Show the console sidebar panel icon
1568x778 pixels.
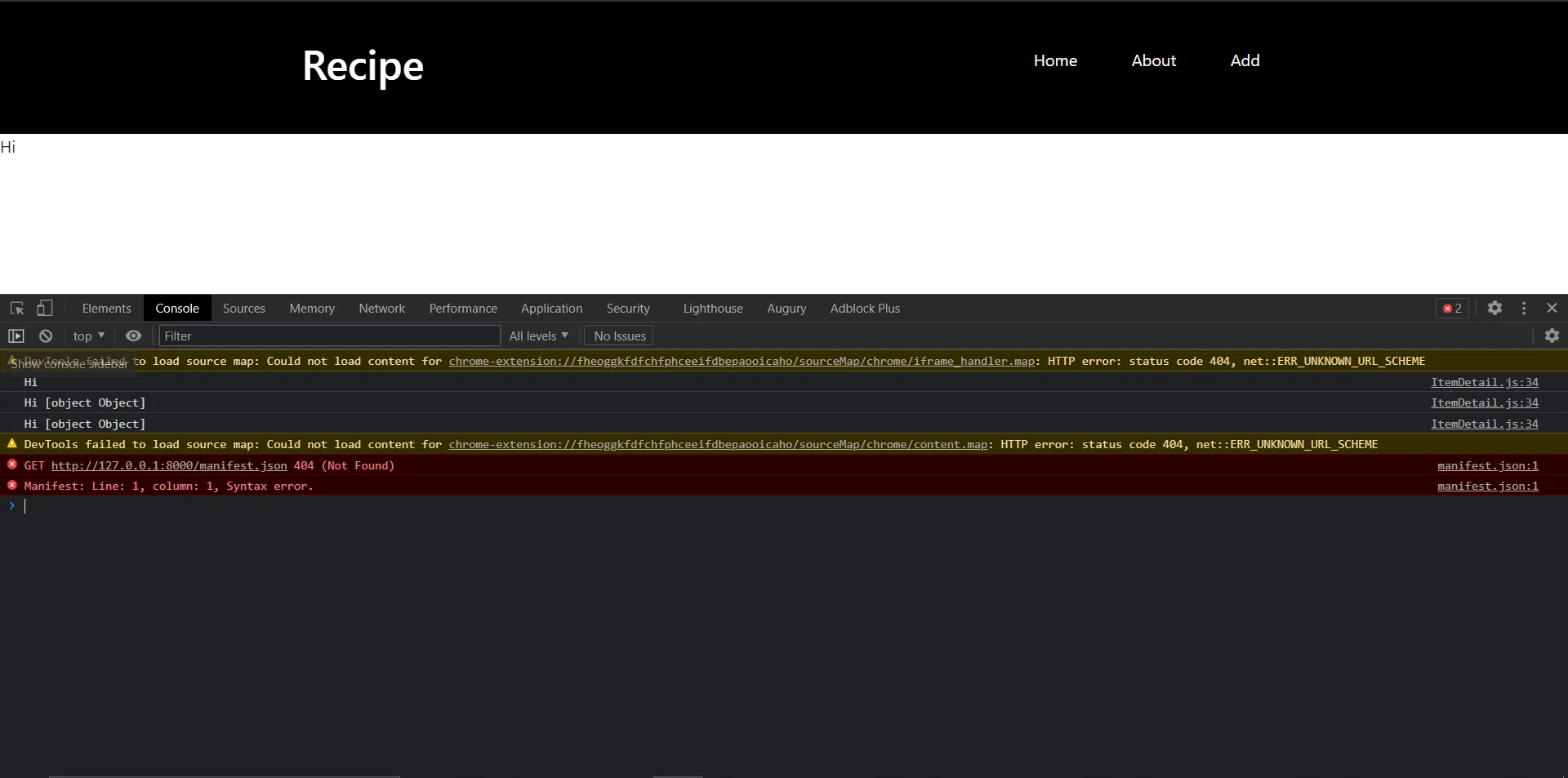click(16, 336)
